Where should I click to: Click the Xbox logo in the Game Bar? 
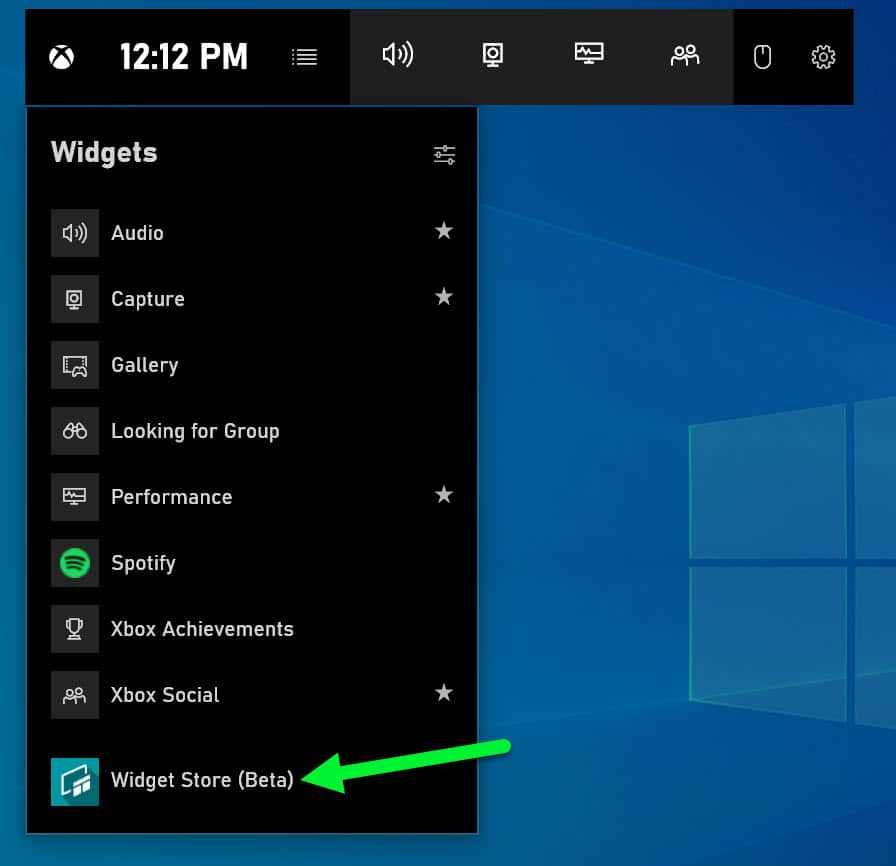pos(62,57)
